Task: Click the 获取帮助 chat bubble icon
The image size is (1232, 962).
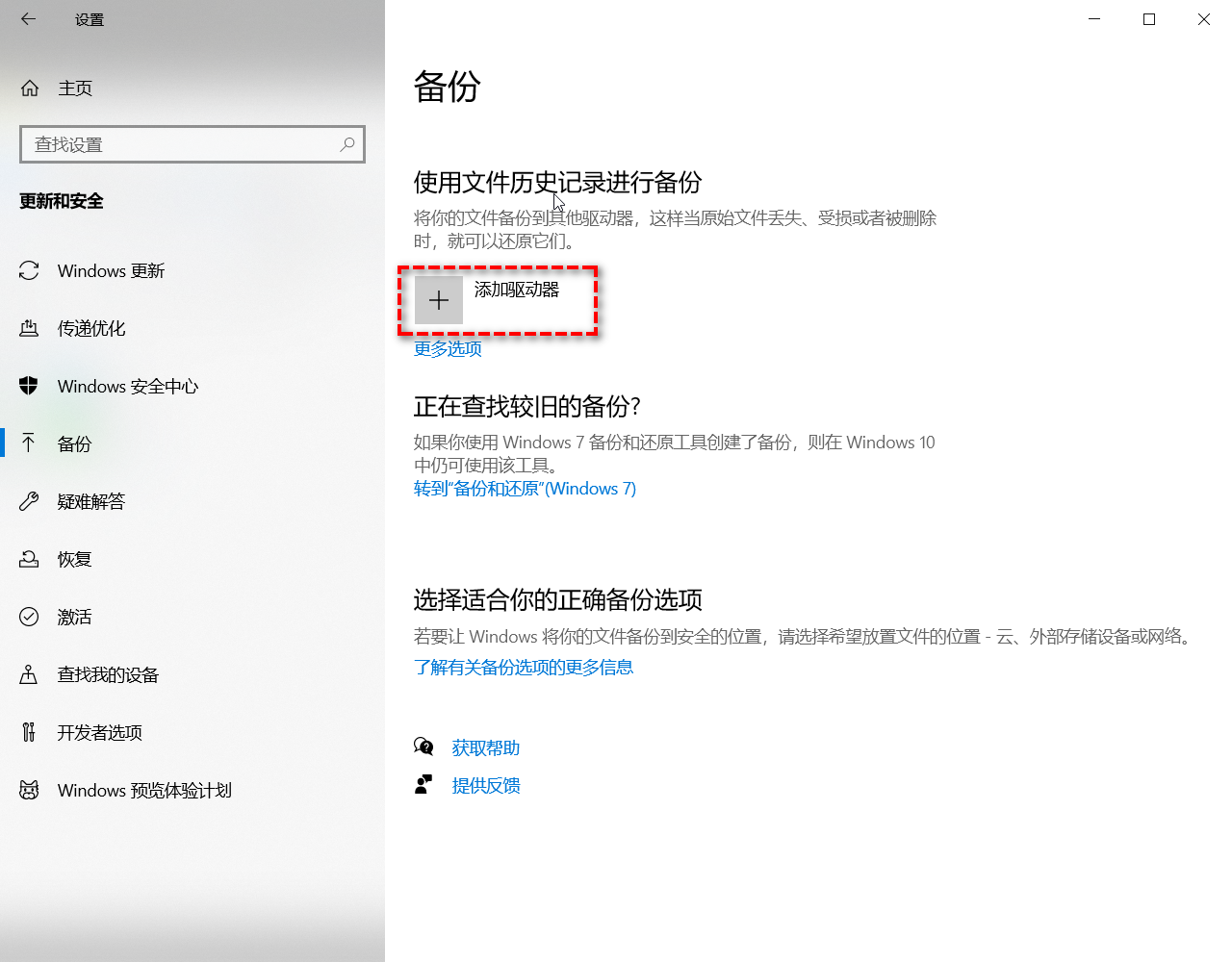Action: [423, 747]
